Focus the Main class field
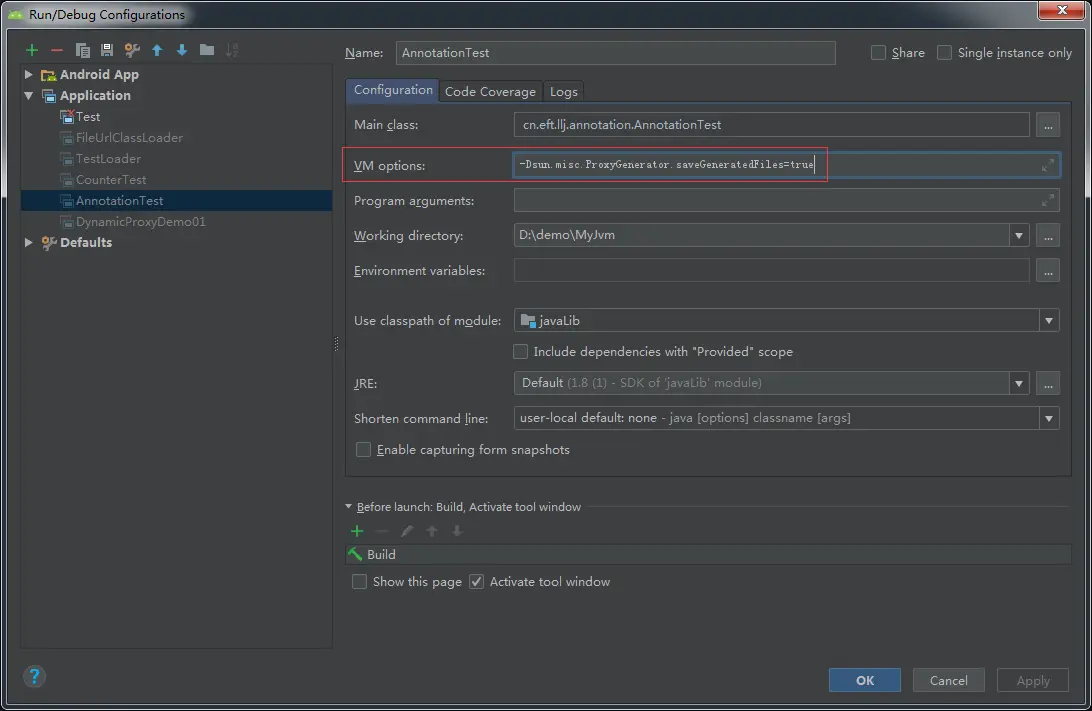The height and width of the screenshot is (711, 1092). [772, 125]
